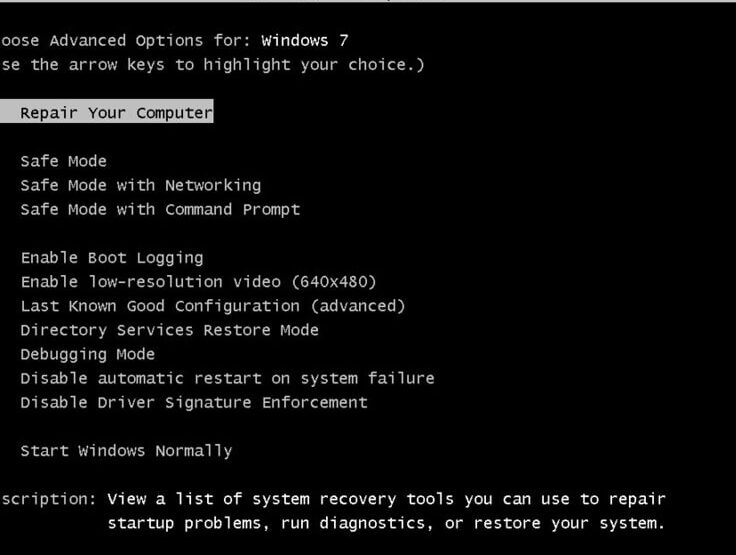The image size is (736, 555).
Task: Click description line mentioning run diagnostics
Action: 386,523
